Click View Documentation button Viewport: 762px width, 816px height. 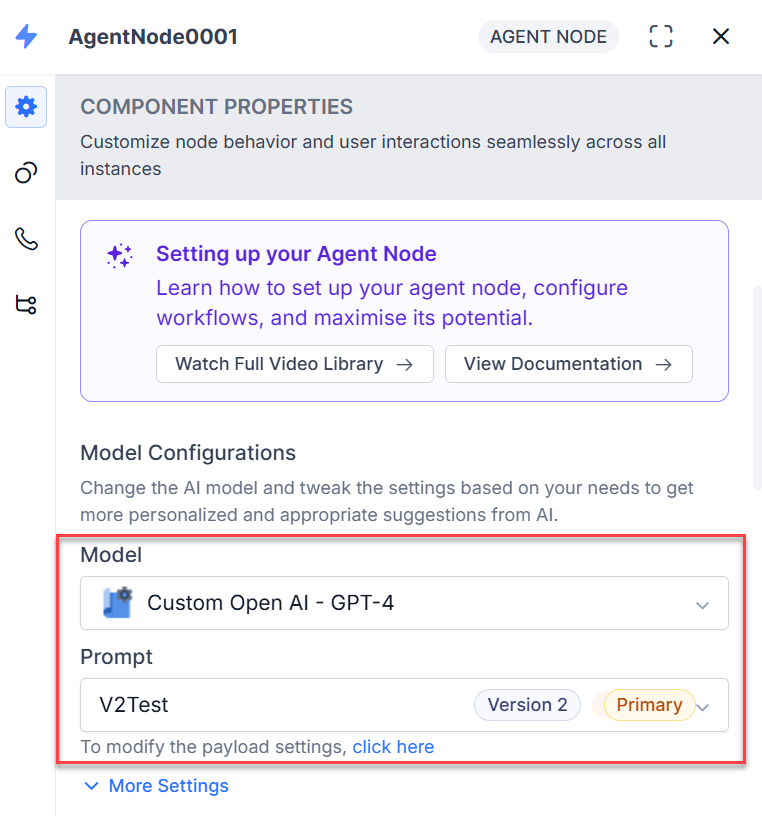point(568,364)
